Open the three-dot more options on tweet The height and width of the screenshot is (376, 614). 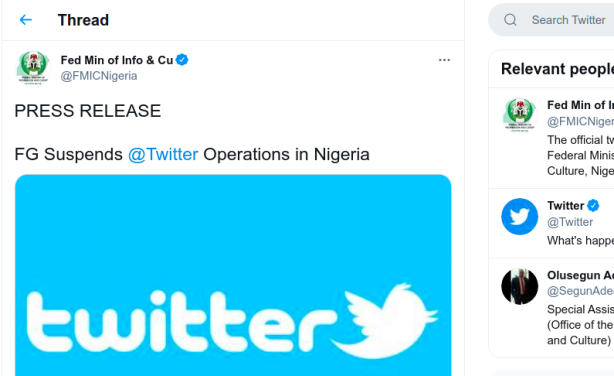(444, 60)
